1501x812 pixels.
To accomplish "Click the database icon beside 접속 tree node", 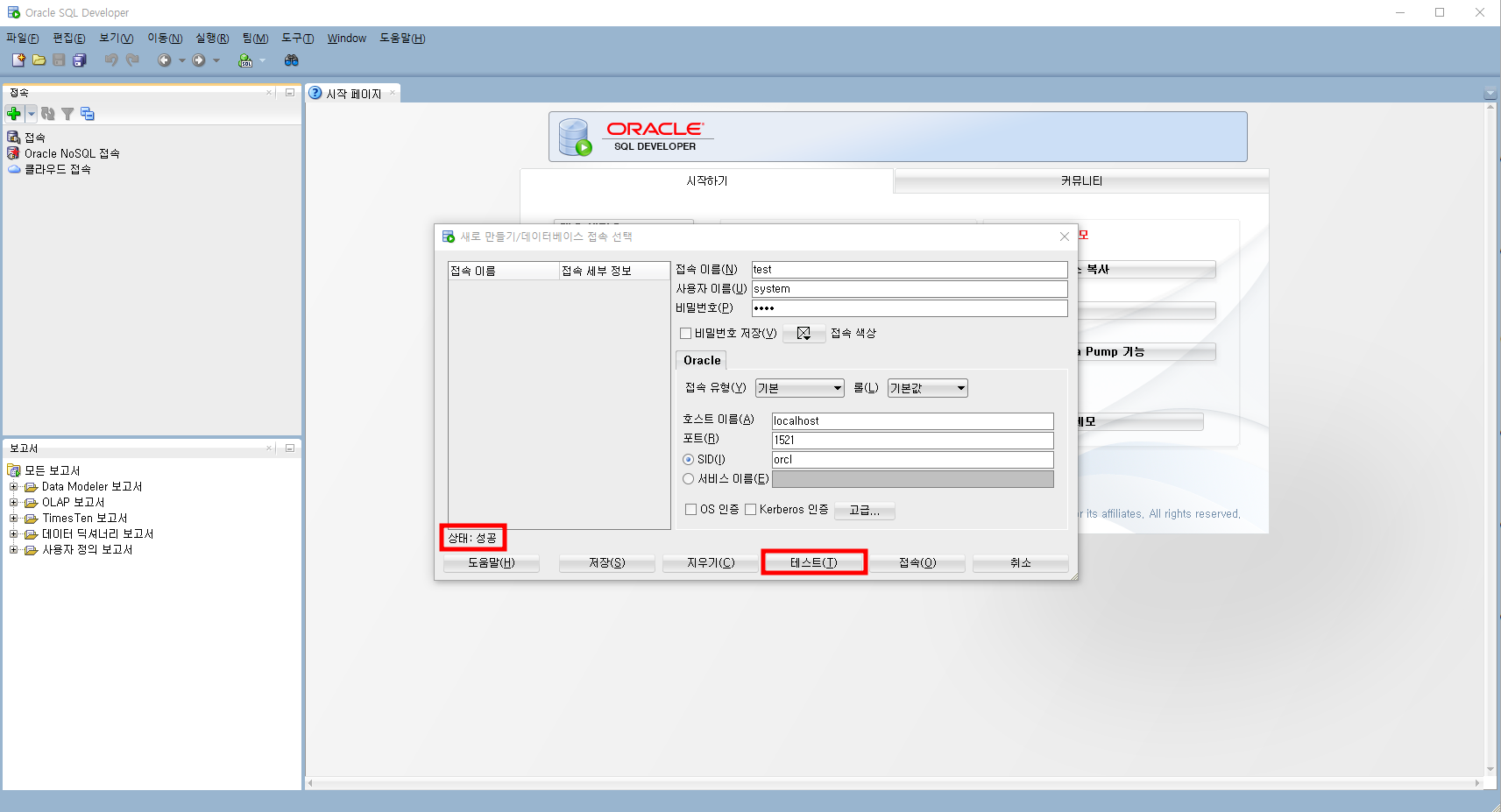I will 14,138.
